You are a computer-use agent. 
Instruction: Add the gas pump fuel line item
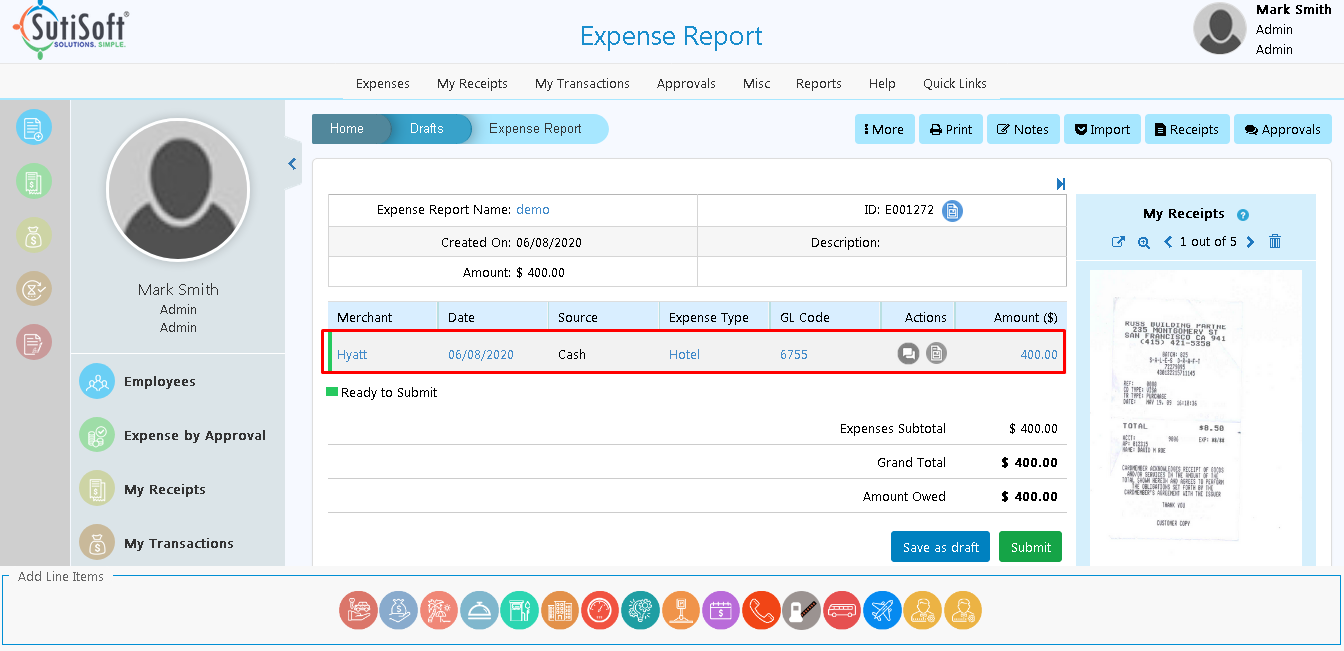point(519,610)
